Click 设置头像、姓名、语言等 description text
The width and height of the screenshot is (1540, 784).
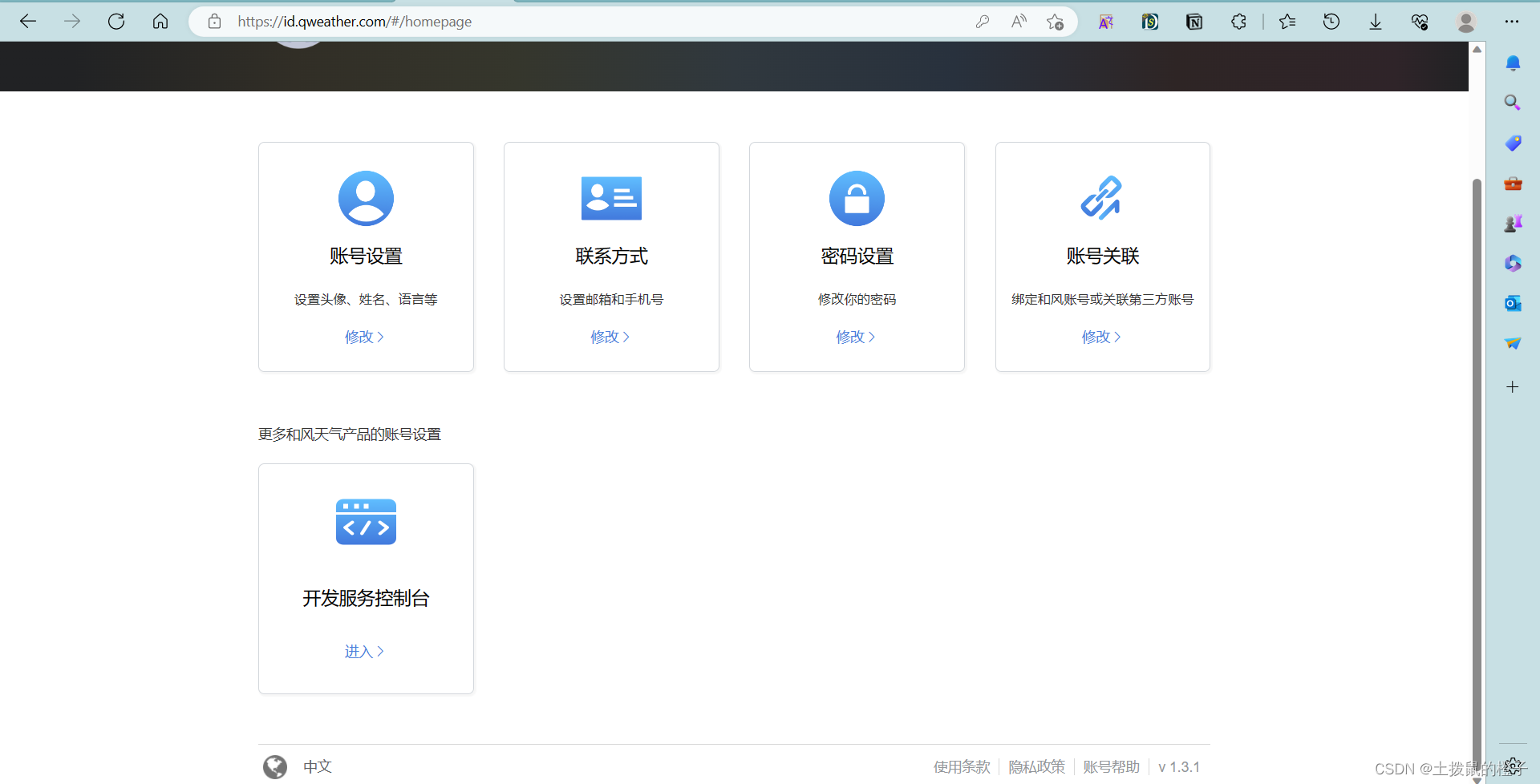pos(366,300)
